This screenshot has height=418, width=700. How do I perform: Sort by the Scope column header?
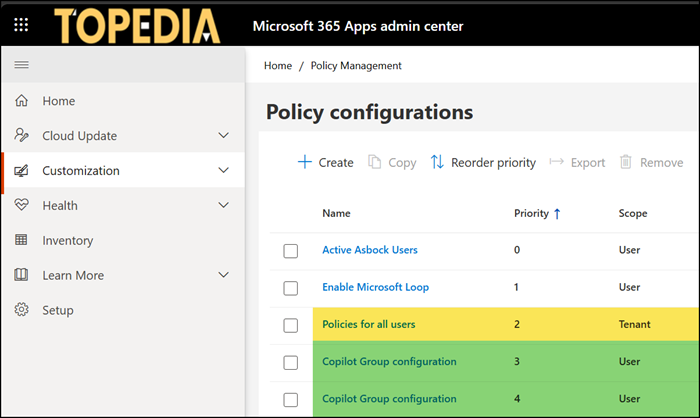633,213
